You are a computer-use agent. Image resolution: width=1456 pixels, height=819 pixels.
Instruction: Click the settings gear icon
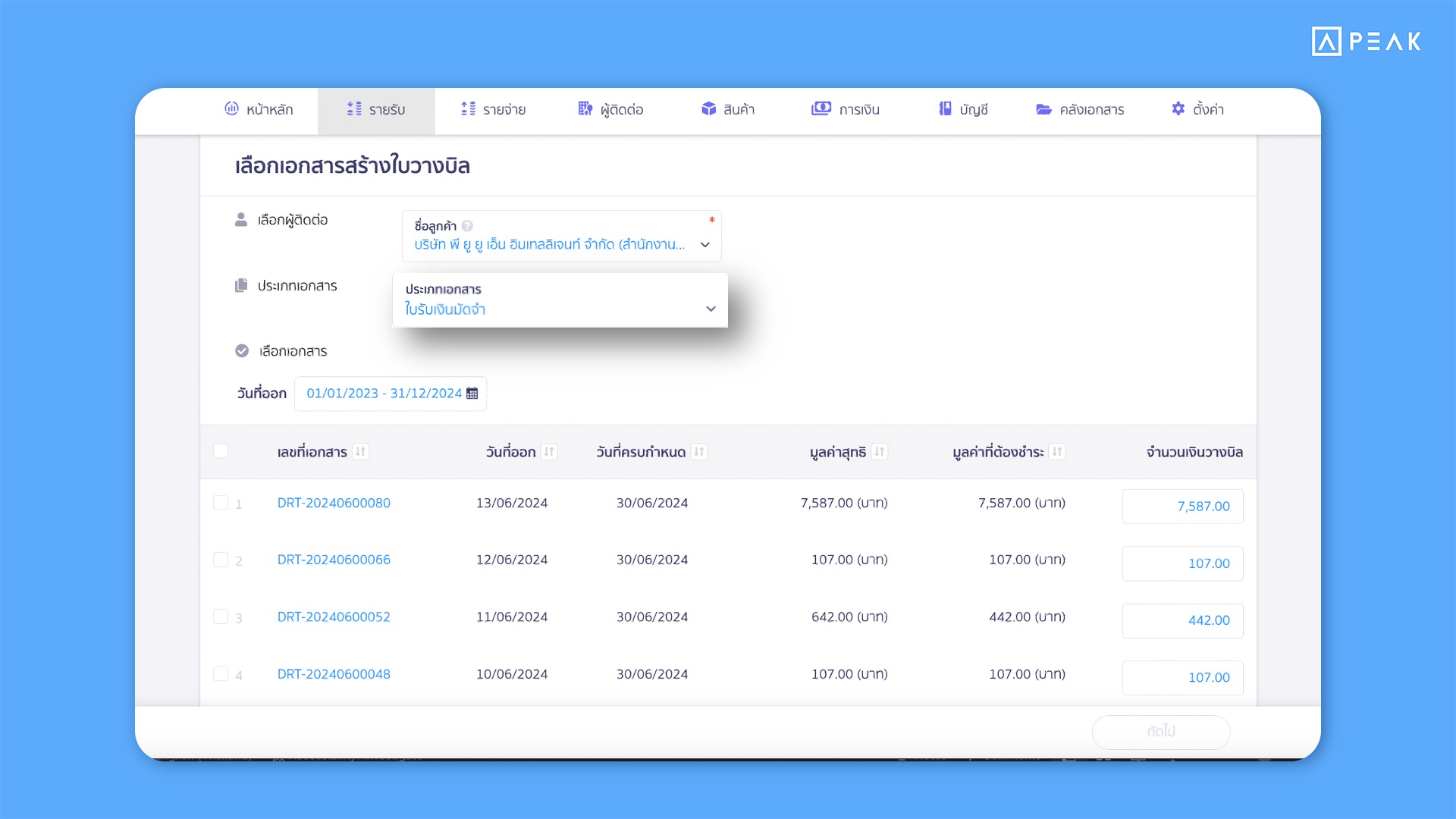[x=1178, y=108]
